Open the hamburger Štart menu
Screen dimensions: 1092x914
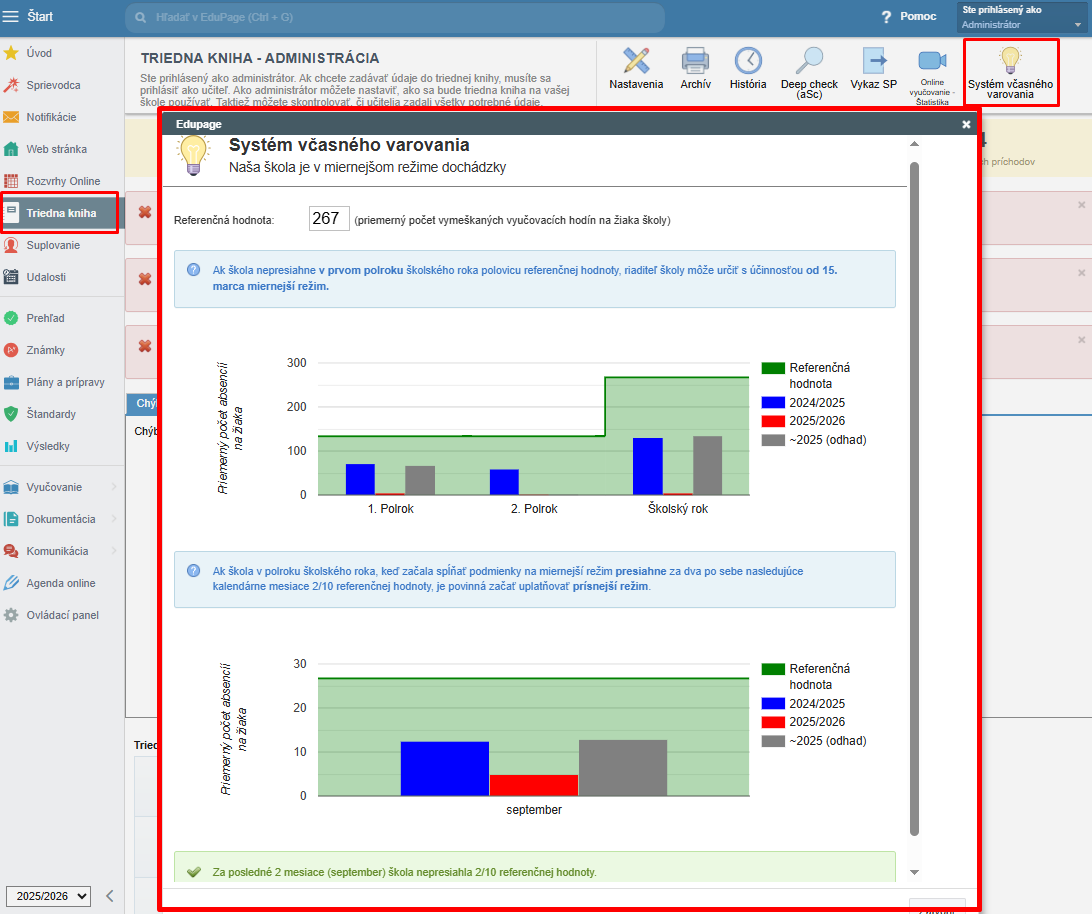[x=11, y=16]
